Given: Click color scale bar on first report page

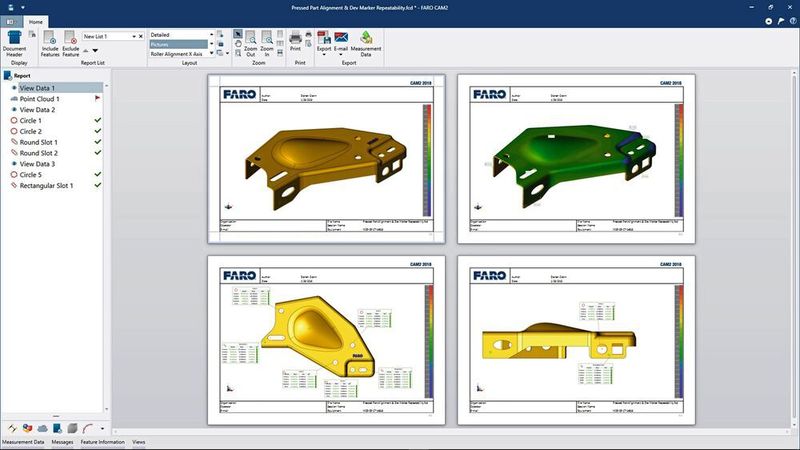Looking at the screenshot, I should point(427,160).
